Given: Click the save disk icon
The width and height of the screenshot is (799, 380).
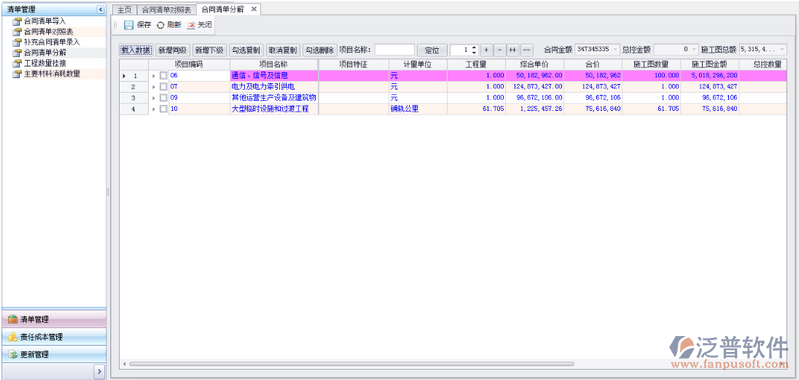Looking at the screenshot, I should pyautogui.click(x=128, y=25).
